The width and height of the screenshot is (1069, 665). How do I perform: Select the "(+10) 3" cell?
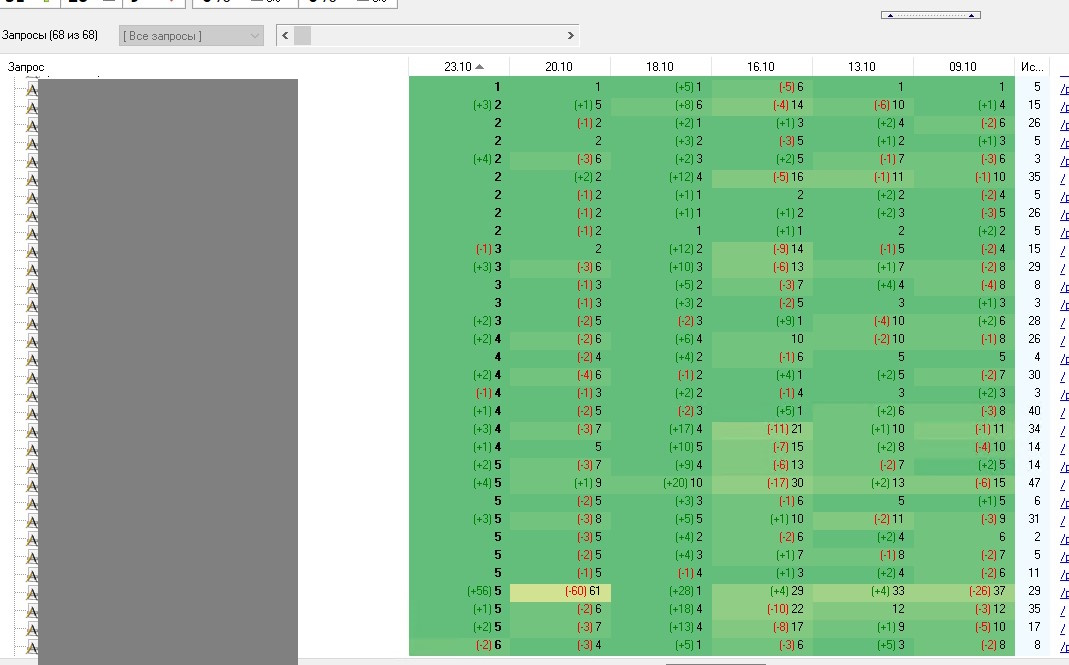click(661, 267)
